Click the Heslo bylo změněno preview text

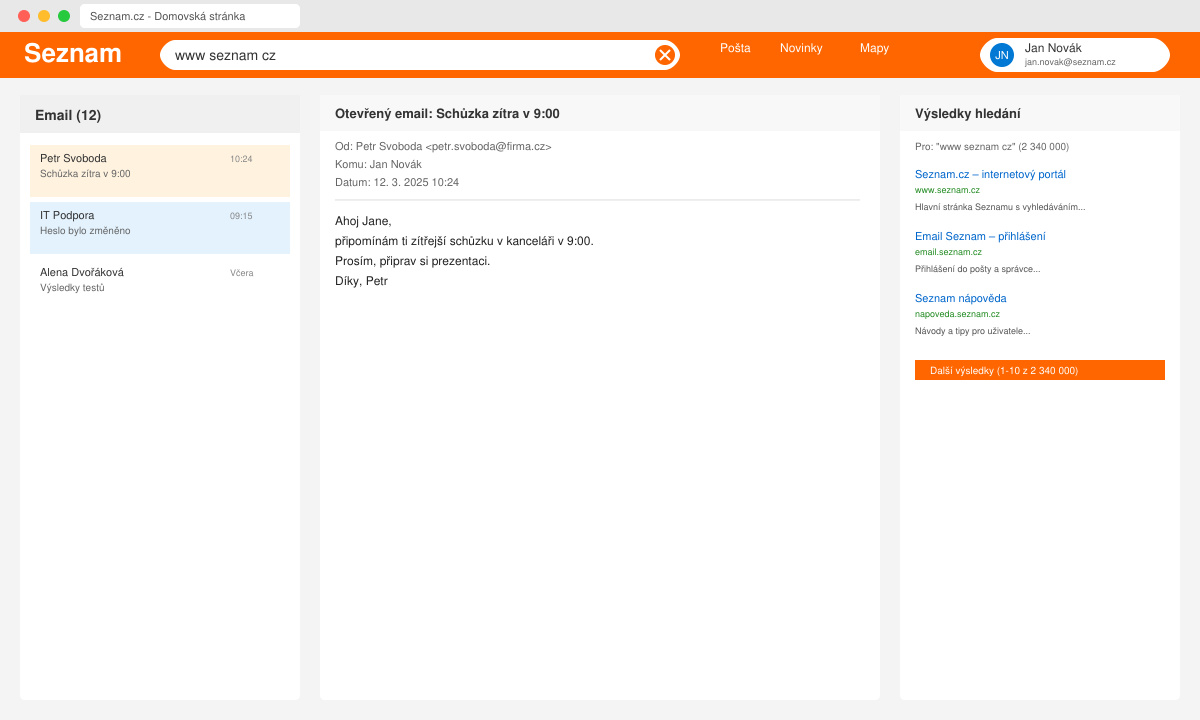coord(85,231)
